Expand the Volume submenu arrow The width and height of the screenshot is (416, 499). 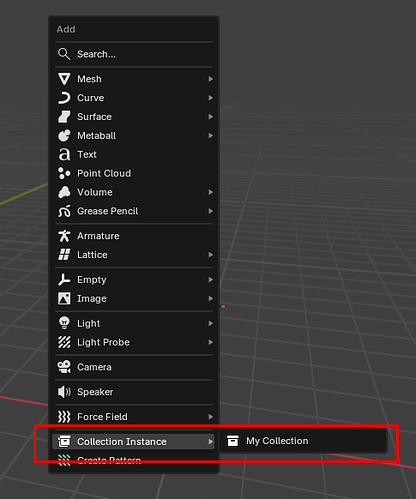[210, 192]
